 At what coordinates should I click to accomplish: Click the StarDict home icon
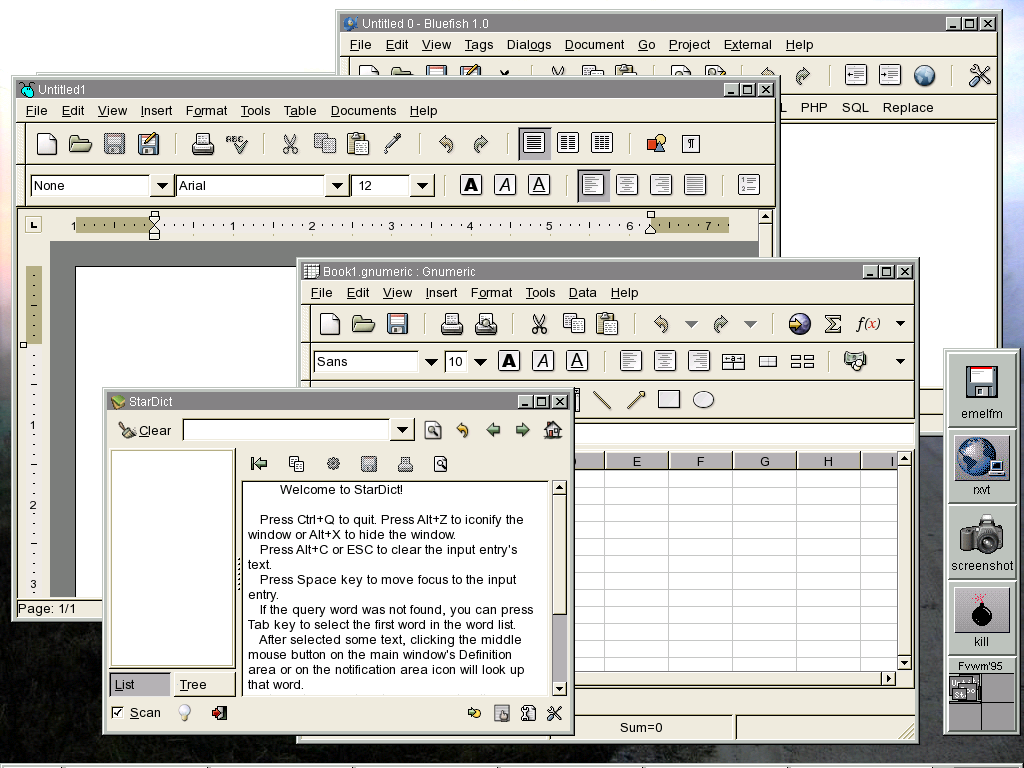pyautogui.click(x=552, y=430)
